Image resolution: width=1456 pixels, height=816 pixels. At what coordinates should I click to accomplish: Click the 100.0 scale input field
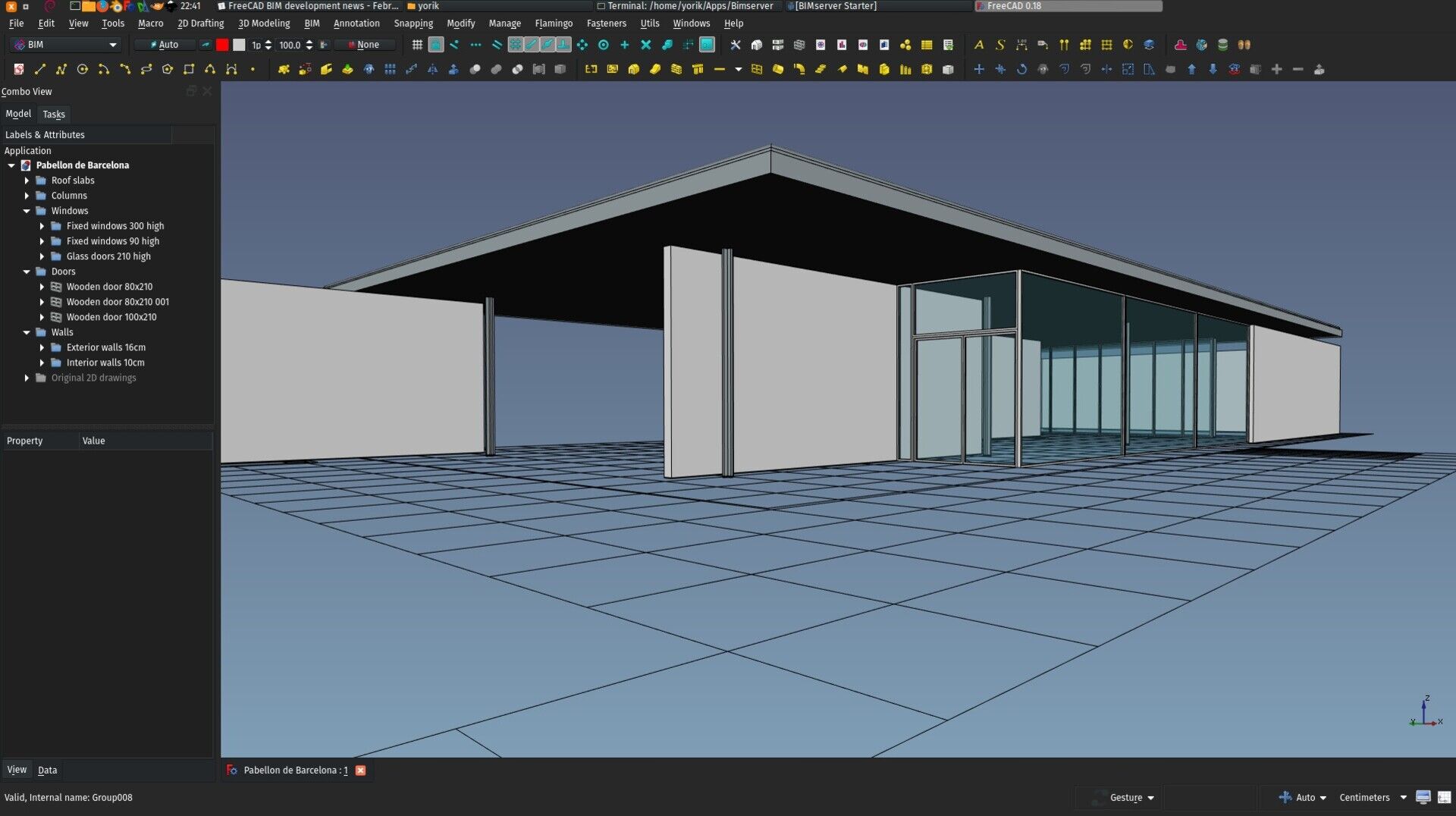pos(292,45)
